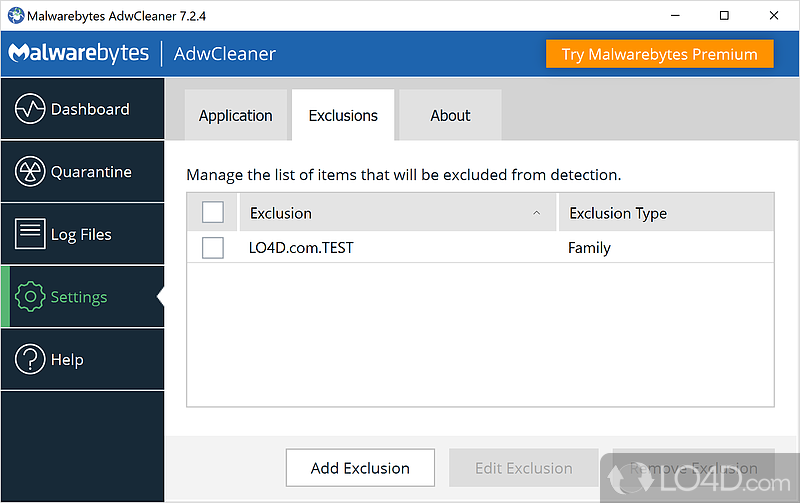The image size is (800, 503).
Task: Switch to the Application tab
Action: click(235, 116)
